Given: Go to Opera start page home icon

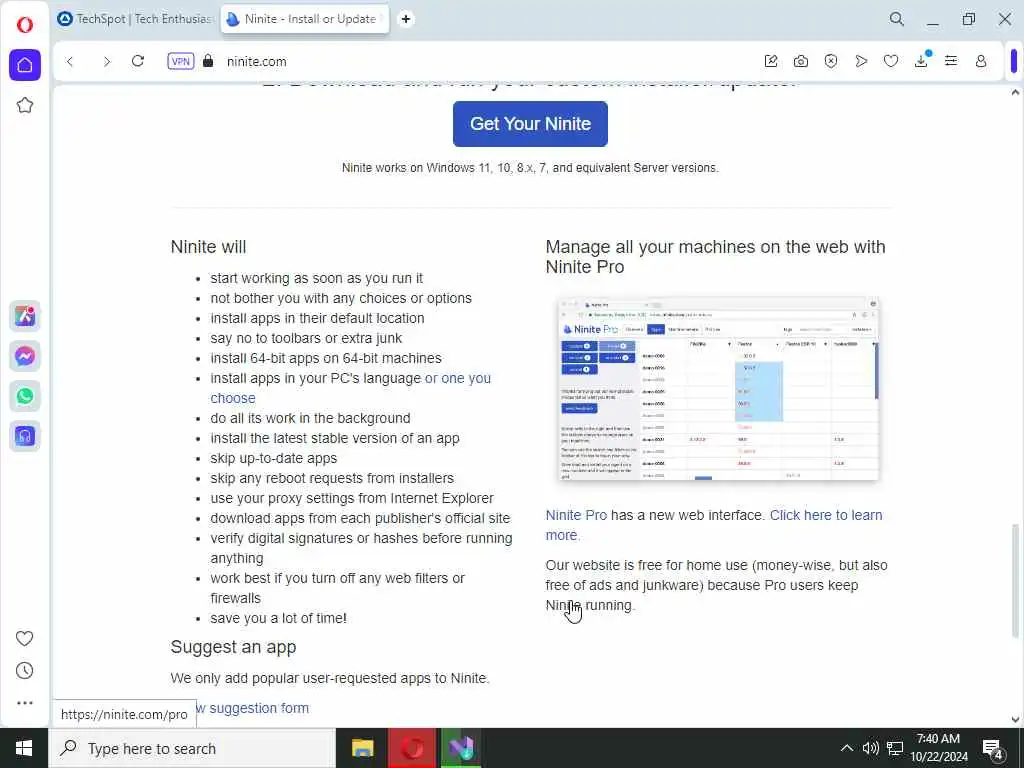Looking at the screenshot, I should point(25,65).
